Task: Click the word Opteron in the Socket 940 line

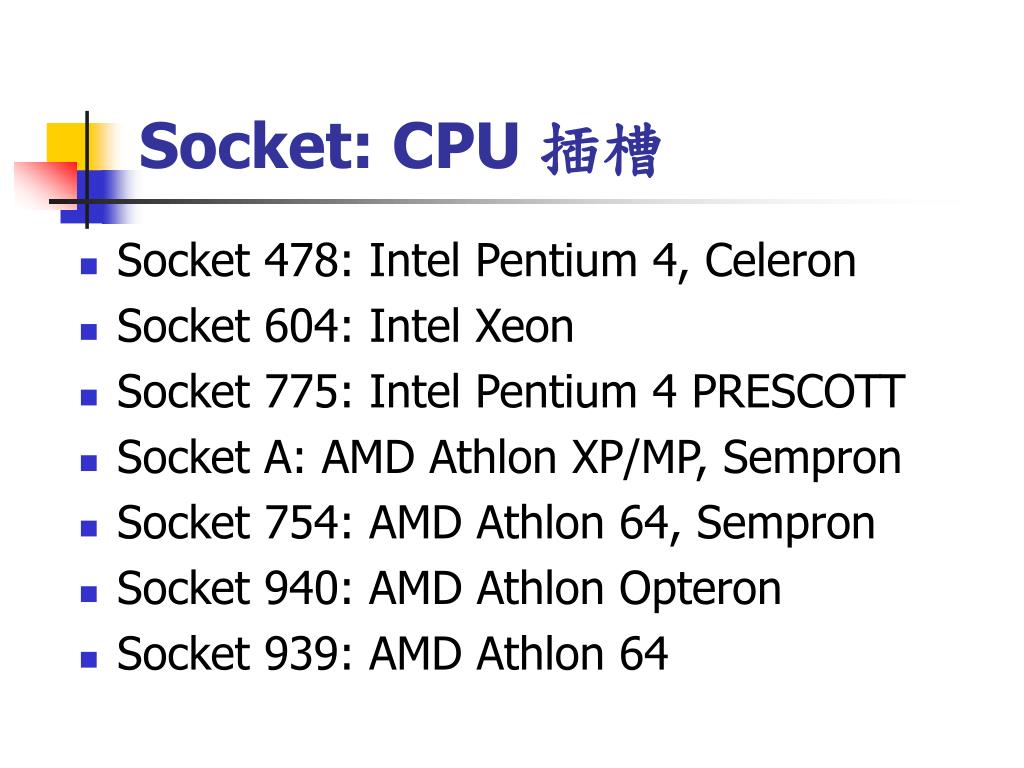Action: (700, 590)
